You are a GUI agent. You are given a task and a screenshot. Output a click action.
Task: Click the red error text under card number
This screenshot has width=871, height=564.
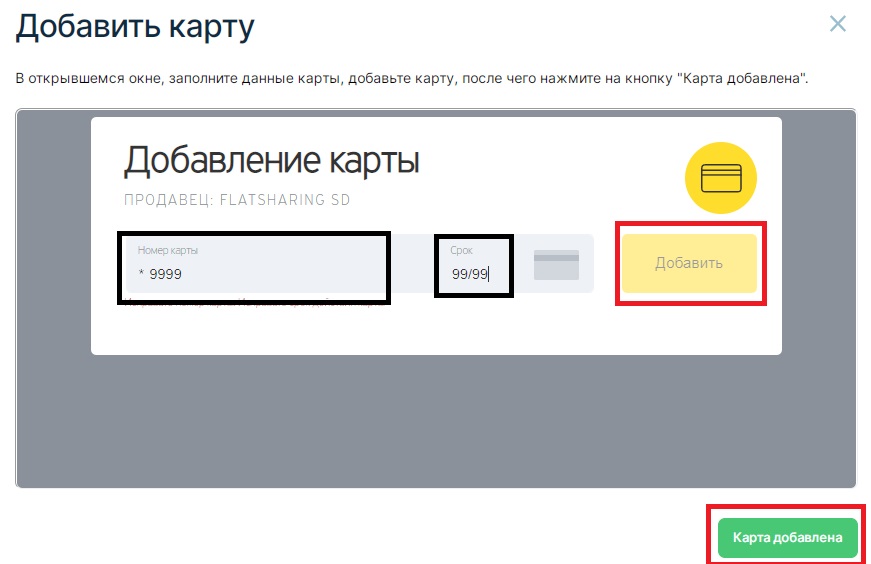coord(250,301)
